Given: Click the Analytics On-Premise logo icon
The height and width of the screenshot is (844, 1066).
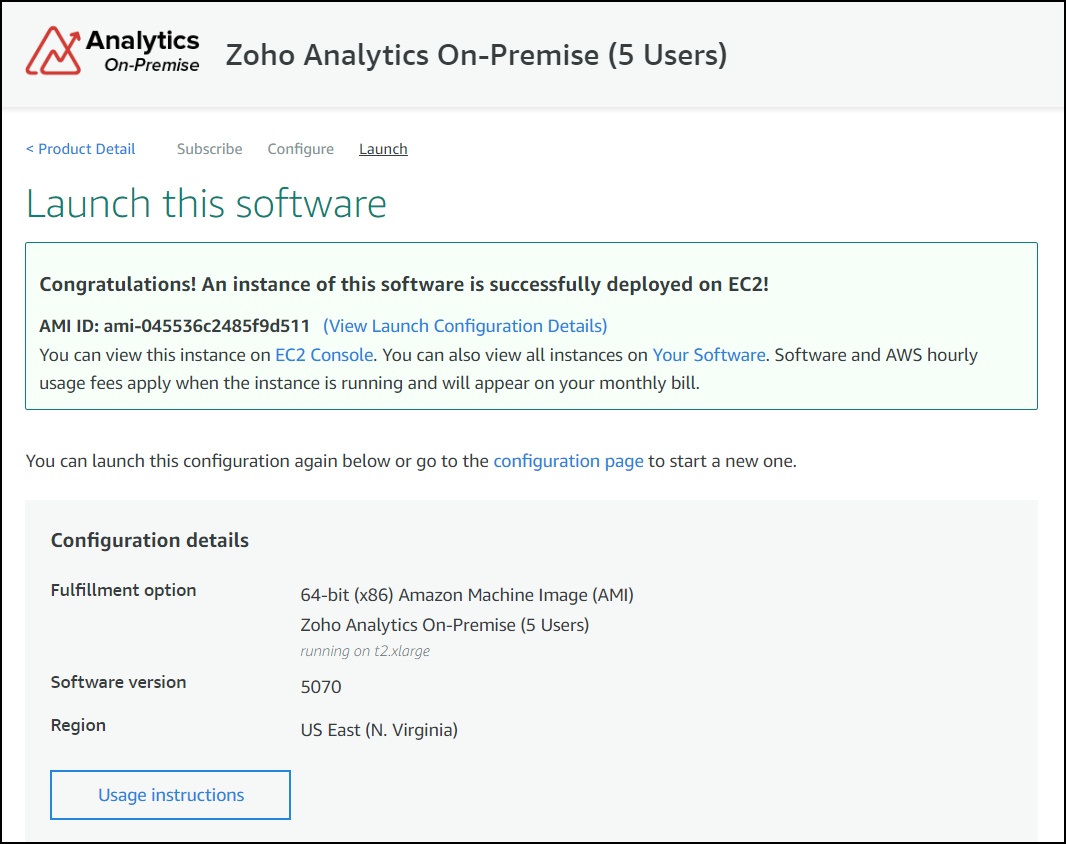Looking at the screenshot, I should point(52,48).
